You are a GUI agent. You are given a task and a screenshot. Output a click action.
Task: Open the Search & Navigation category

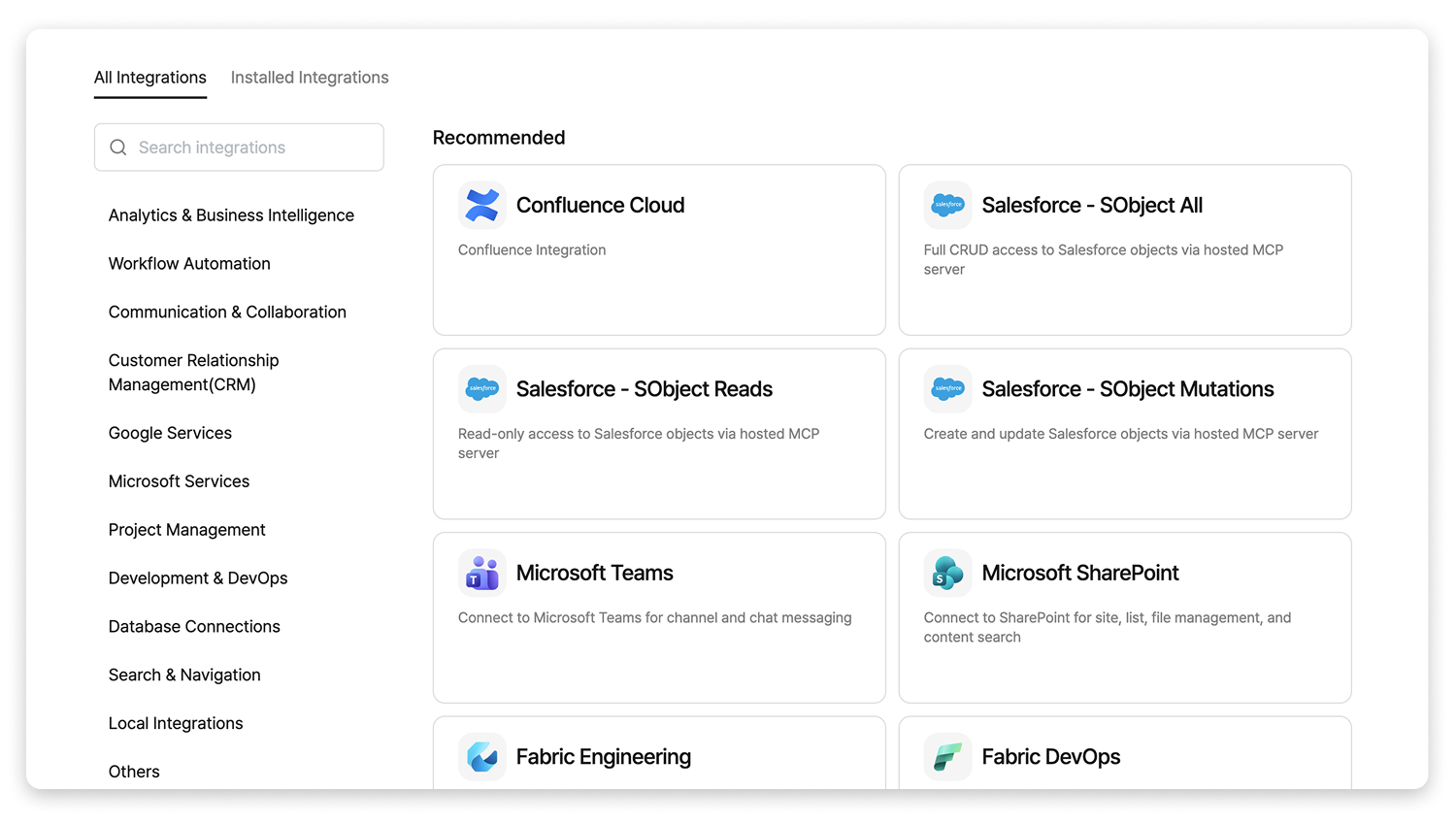tap(184, 676)
